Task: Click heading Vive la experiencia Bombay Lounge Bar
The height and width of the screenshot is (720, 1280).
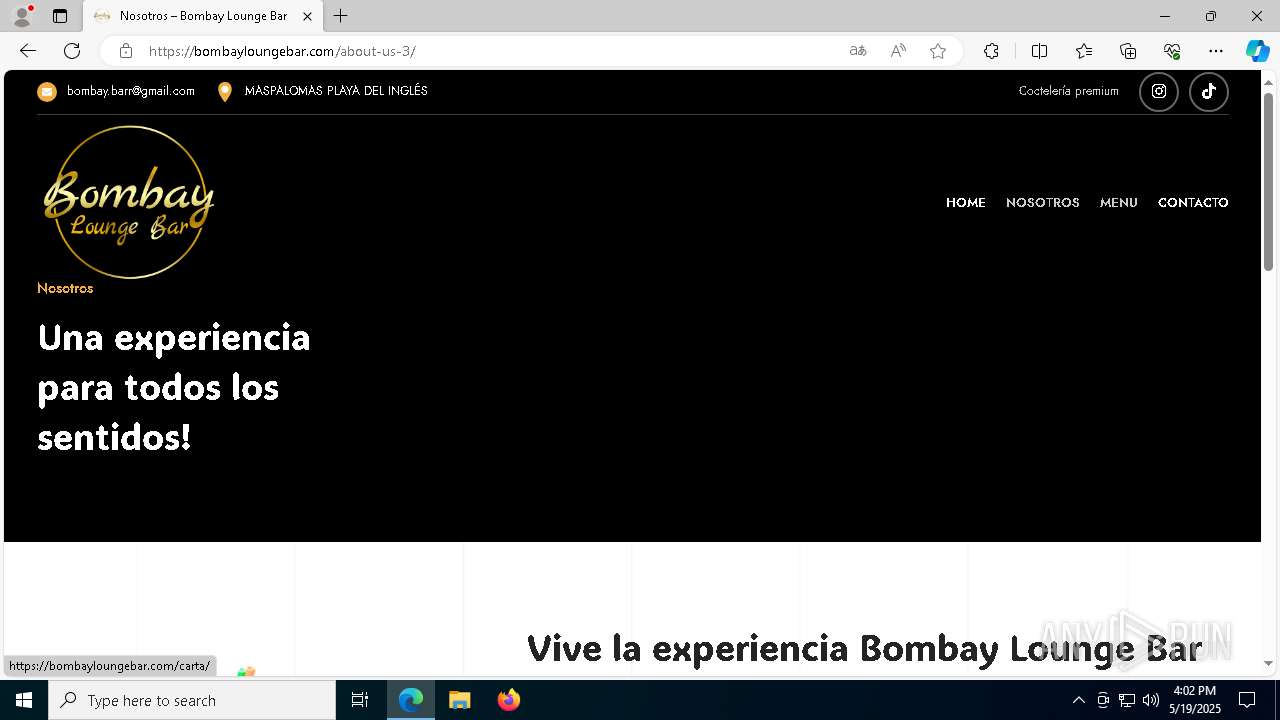Action: coord(864,648)
